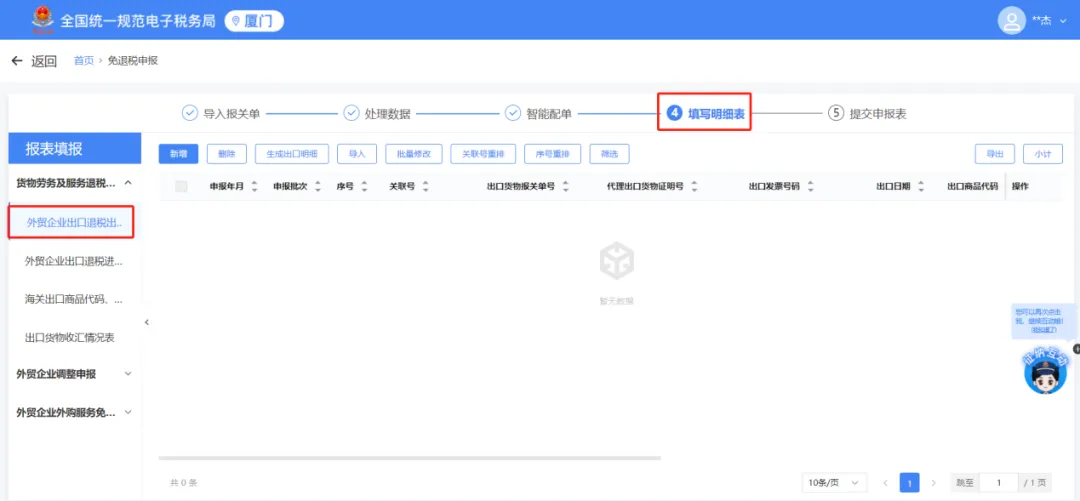Go to step 5 提交申报表
Viewport: 1080px width, 501px height.
tap(867, 114)
